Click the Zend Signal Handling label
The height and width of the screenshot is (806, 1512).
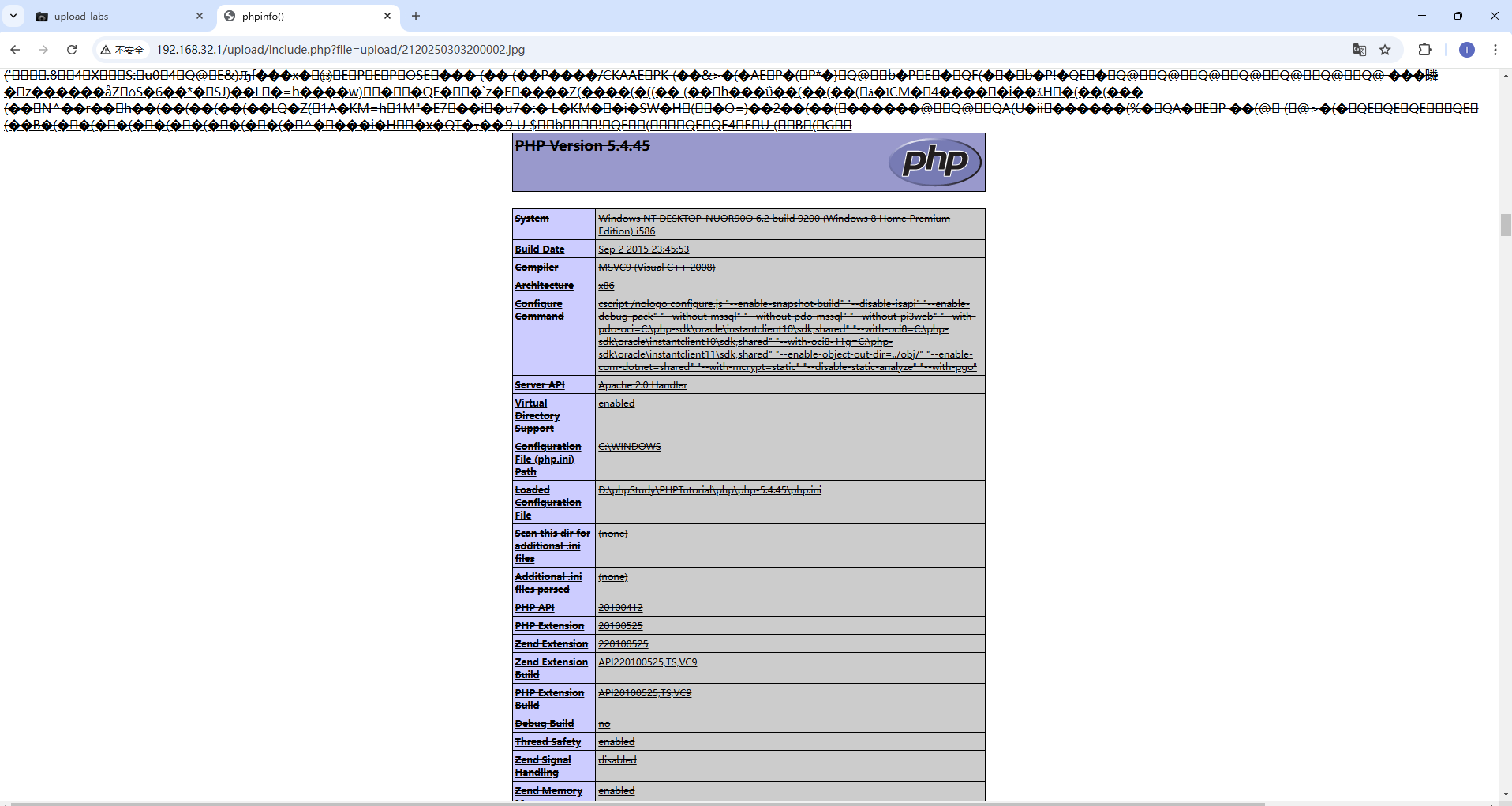pyautogui.click(x=543, y=767)
